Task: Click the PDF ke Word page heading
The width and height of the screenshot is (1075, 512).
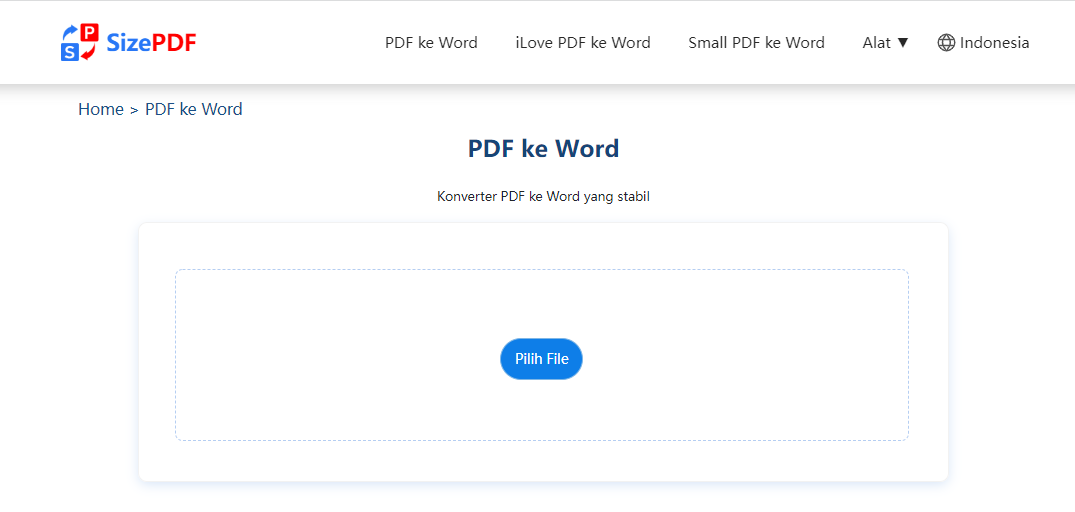Action: (543, 149)
